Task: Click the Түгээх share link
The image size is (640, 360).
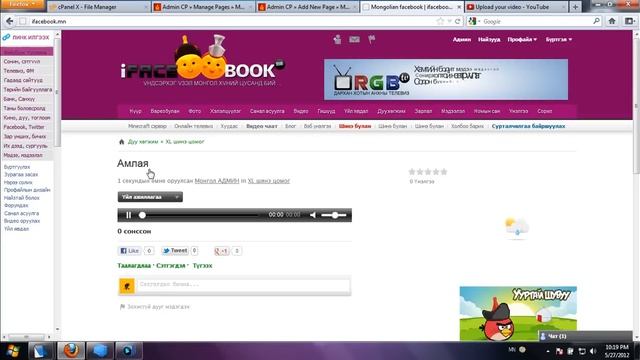Action: click(x=202, y=266)
